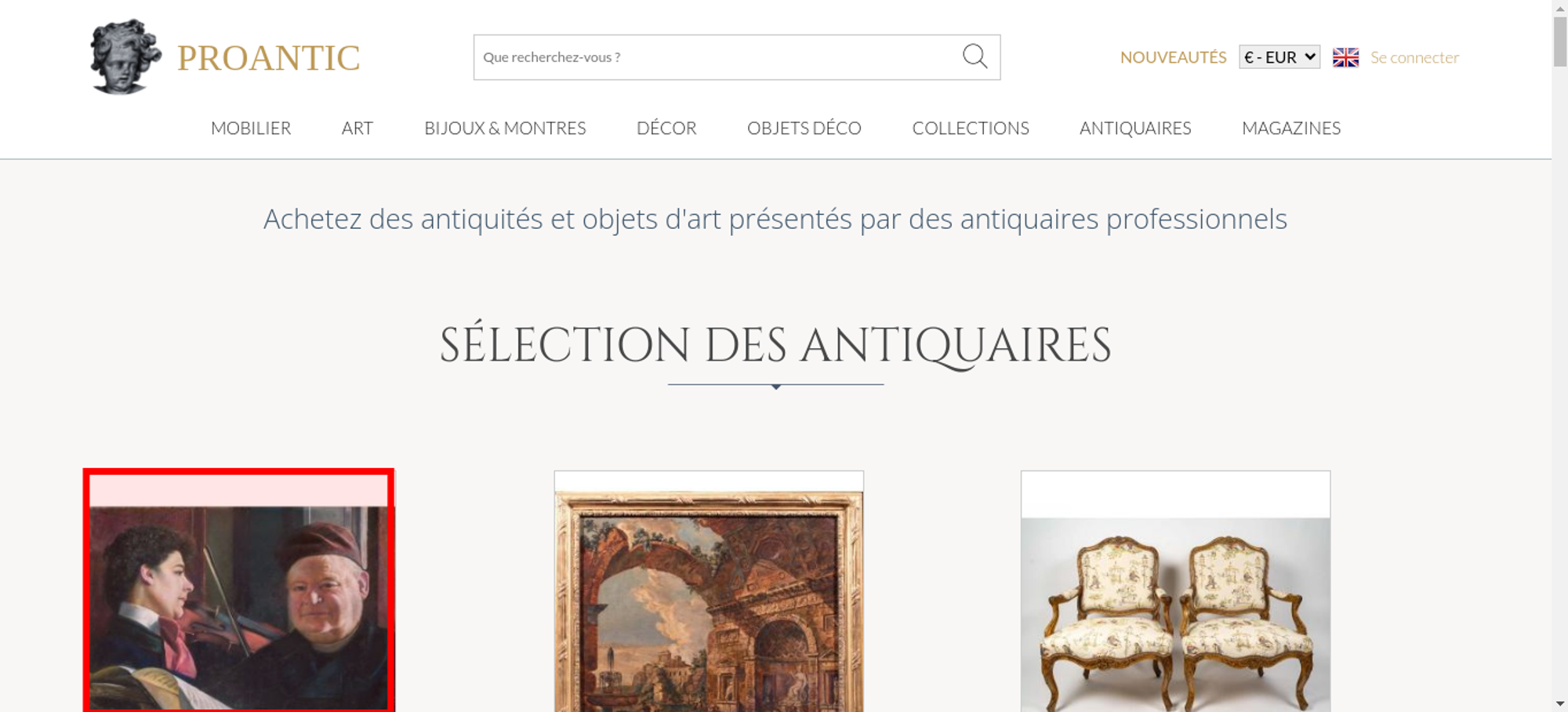This screenshot has height=712, width=1568.
Task: Open the Objets Déco menu
Action: (804, 128)
